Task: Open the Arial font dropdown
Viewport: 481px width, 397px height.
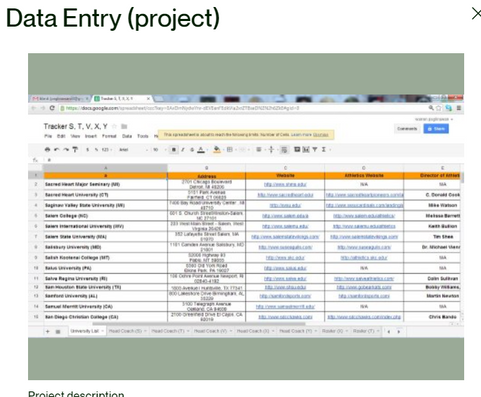Action: [133, 150]
